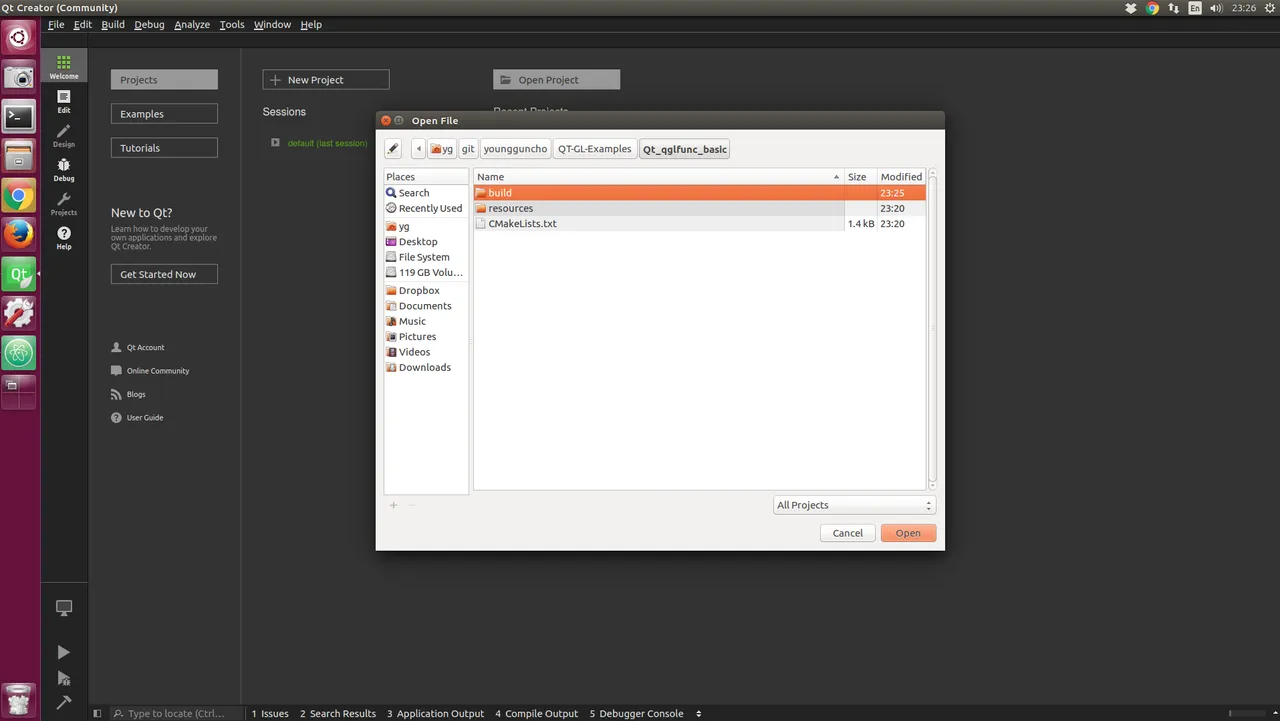Screen dimensions: 1280x721
Task: Click the Get Started Now button
Action: (x=164, y=274)
